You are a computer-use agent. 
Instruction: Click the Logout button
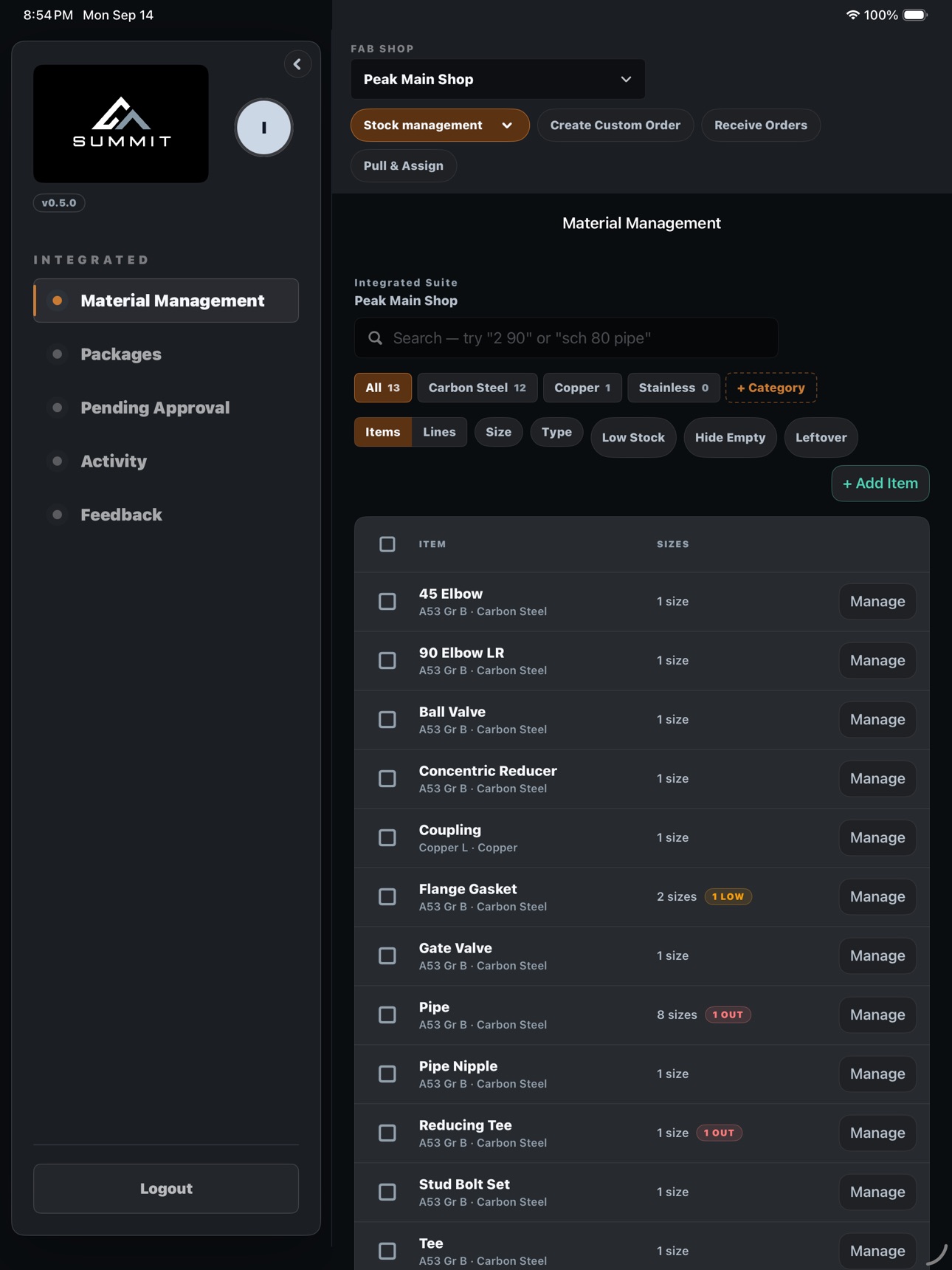[x=166, y=1189]
